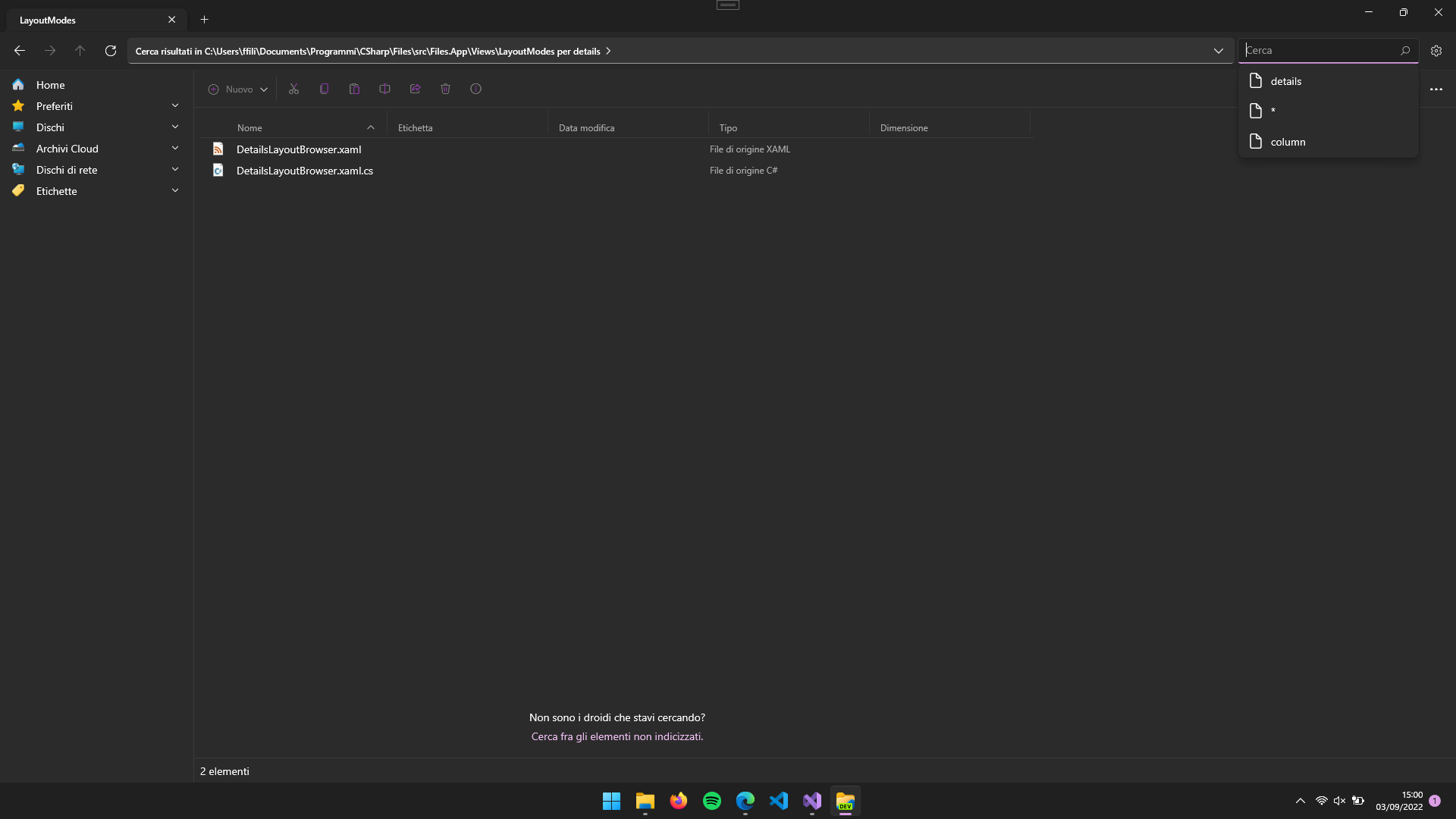Click the Share icon in toolbar

(x=415, y=89)
